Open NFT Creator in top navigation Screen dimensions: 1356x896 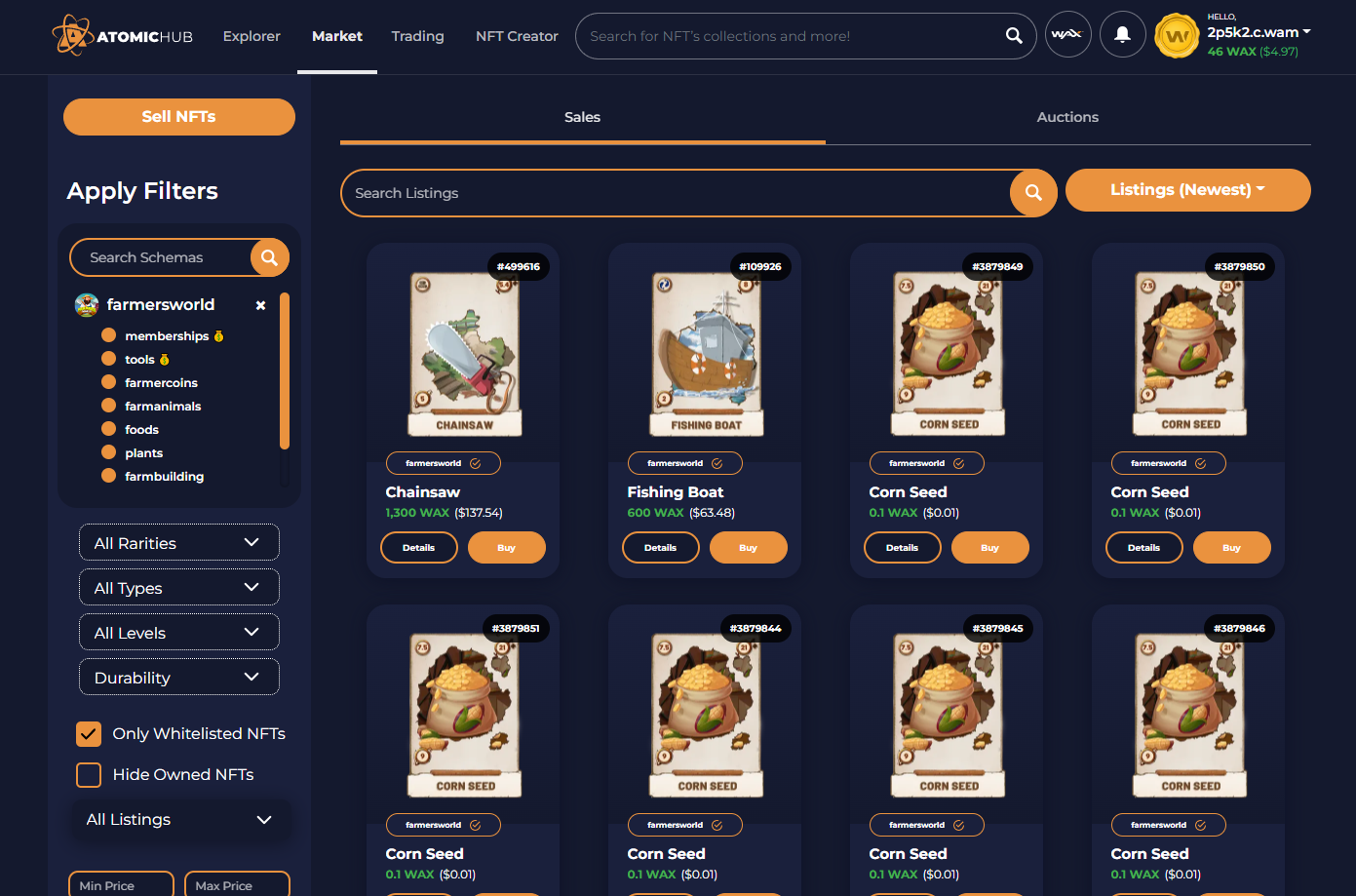tap(517, 36)
